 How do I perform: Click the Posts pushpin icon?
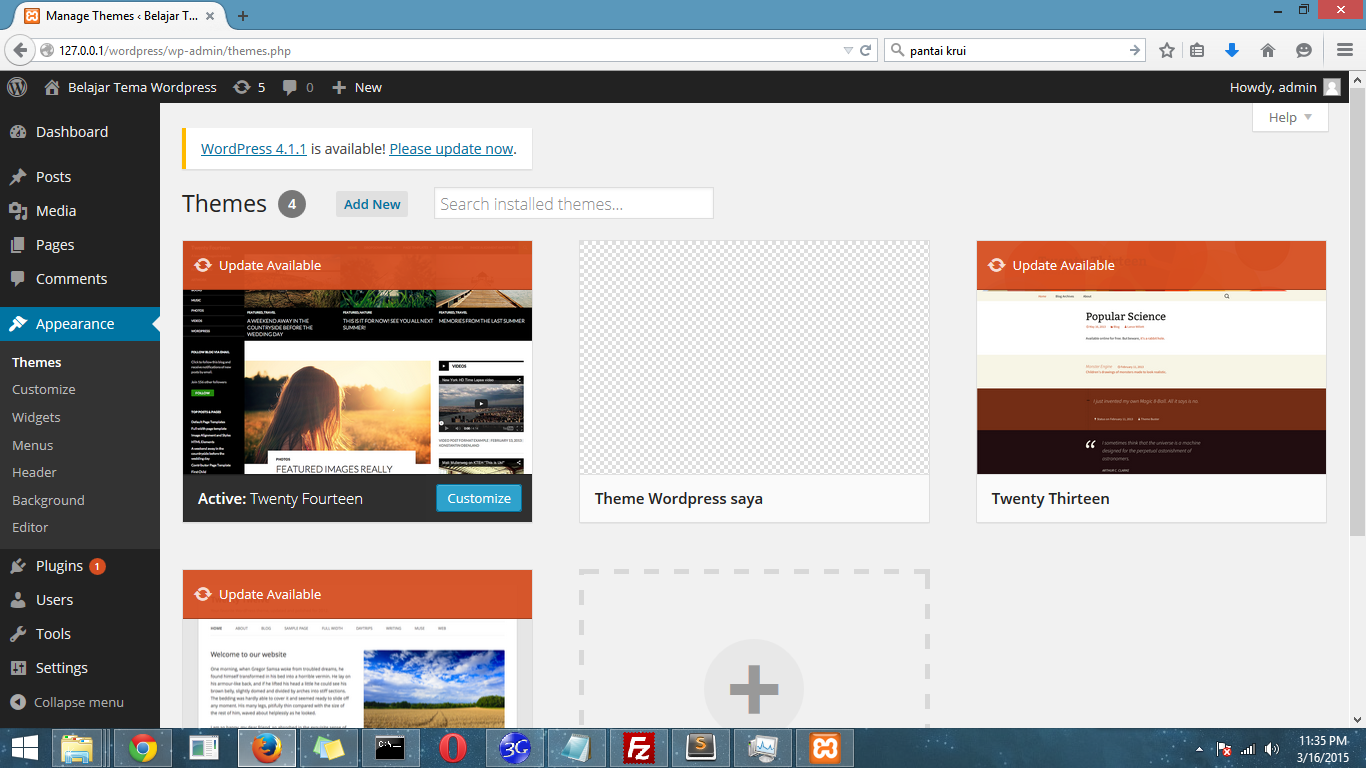(18, 177)
